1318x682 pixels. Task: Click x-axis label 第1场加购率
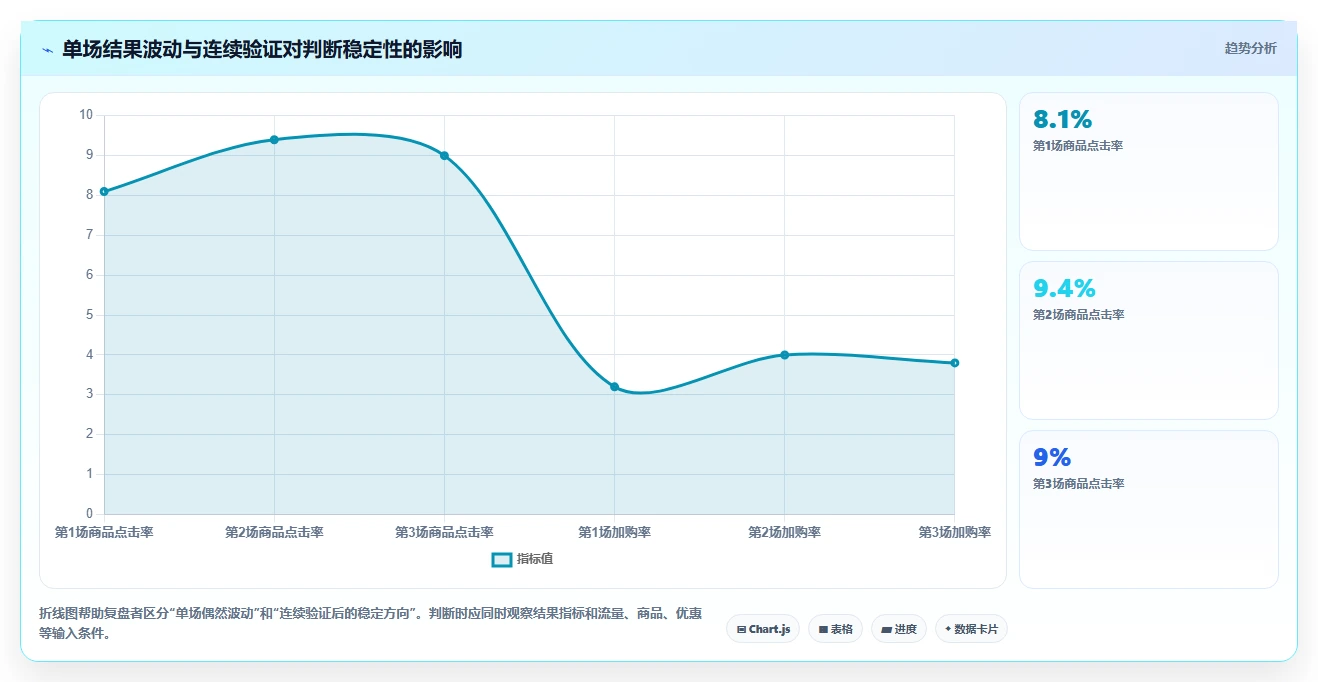coord(614,532)
